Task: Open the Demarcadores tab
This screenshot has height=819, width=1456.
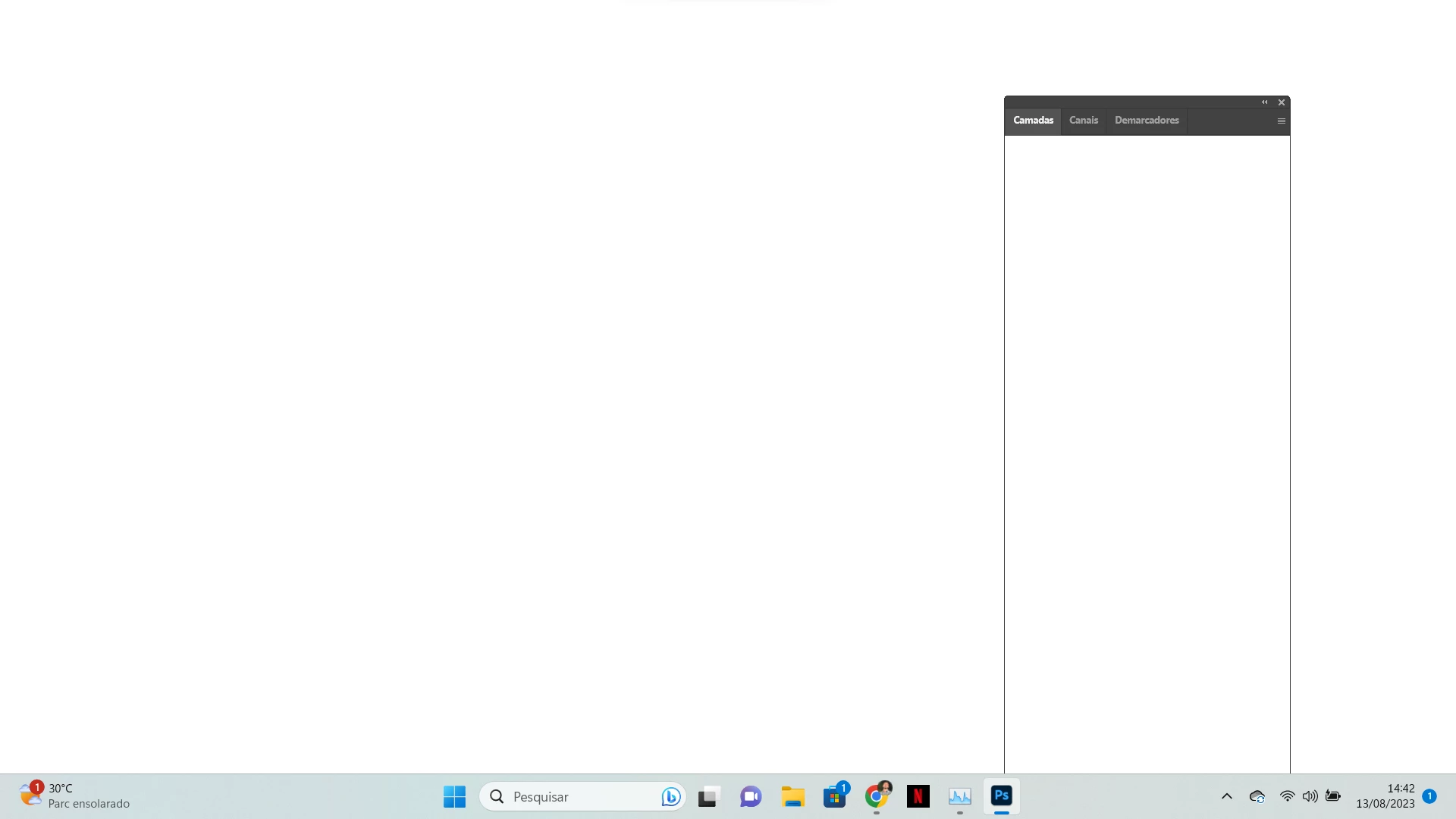Action: pos(1146,121)
